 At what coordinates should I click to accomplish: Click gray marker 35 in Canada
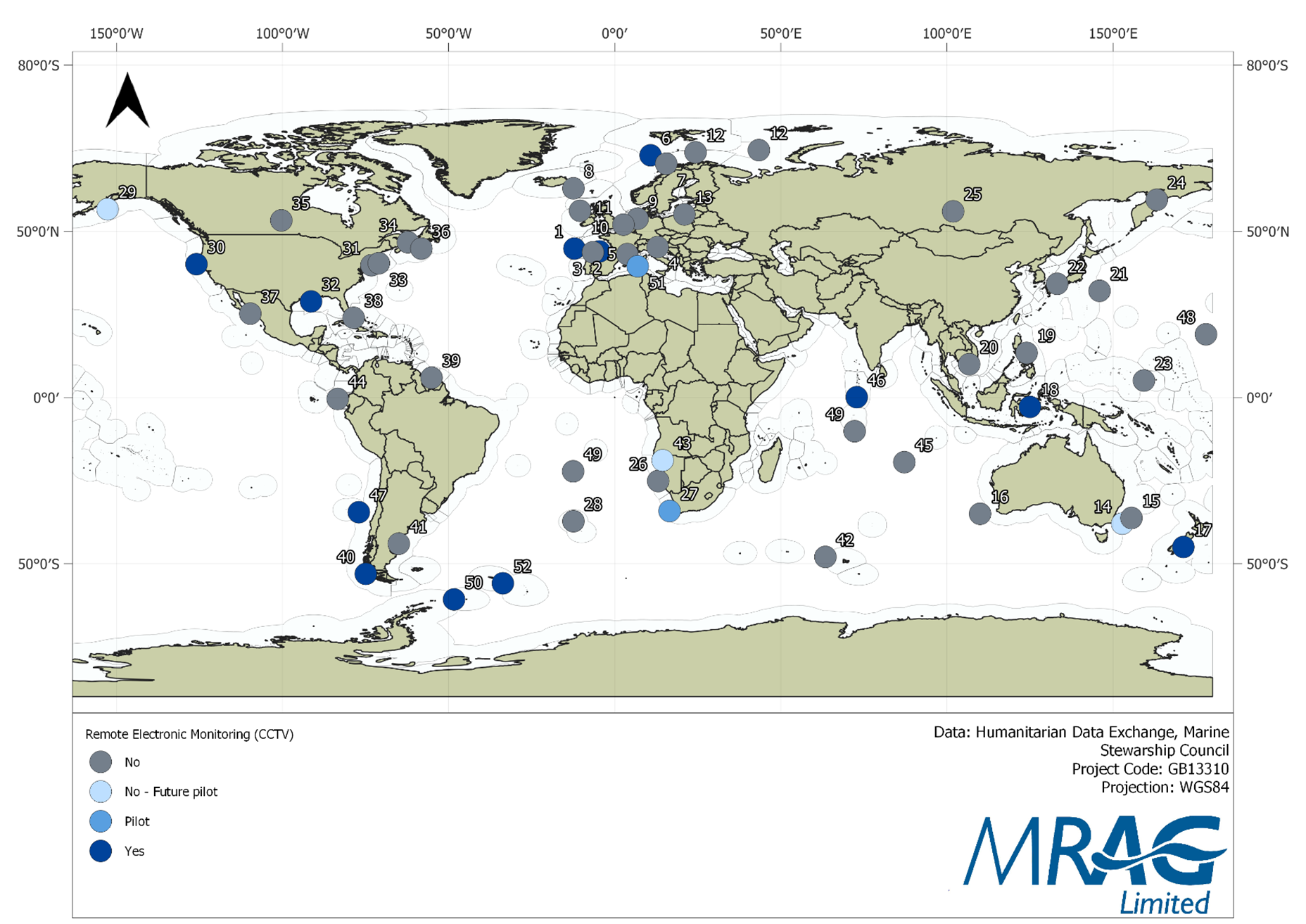281,220
